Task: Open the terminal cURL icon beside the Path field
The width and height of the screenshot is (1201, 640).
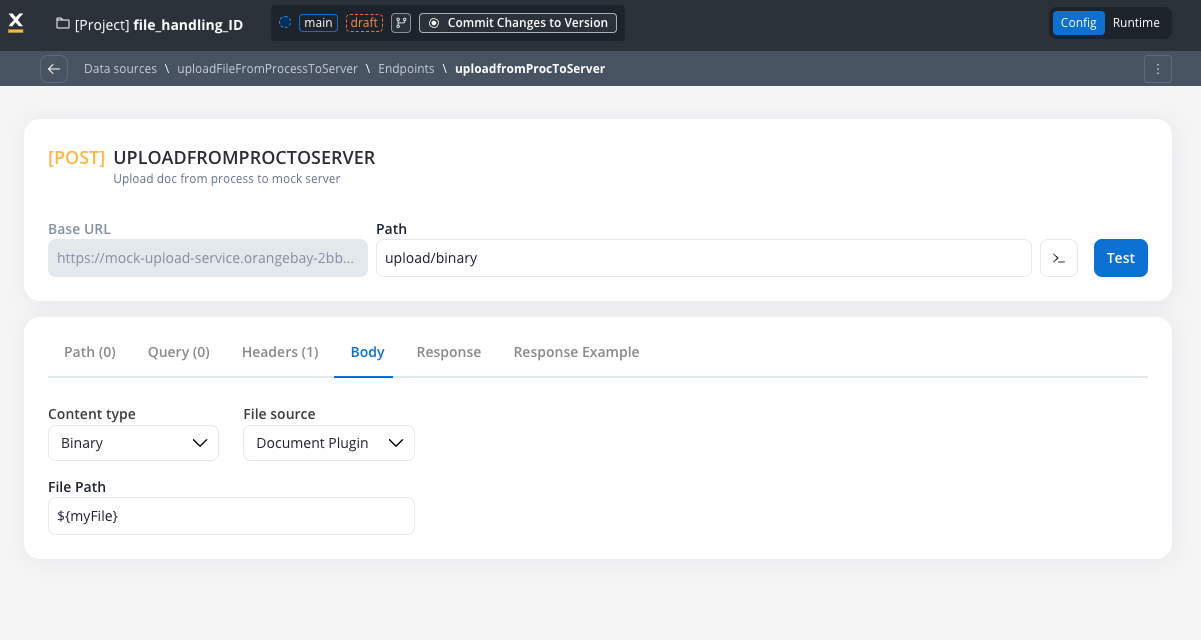Action: pyautogui.click(x=1058, y=258)
